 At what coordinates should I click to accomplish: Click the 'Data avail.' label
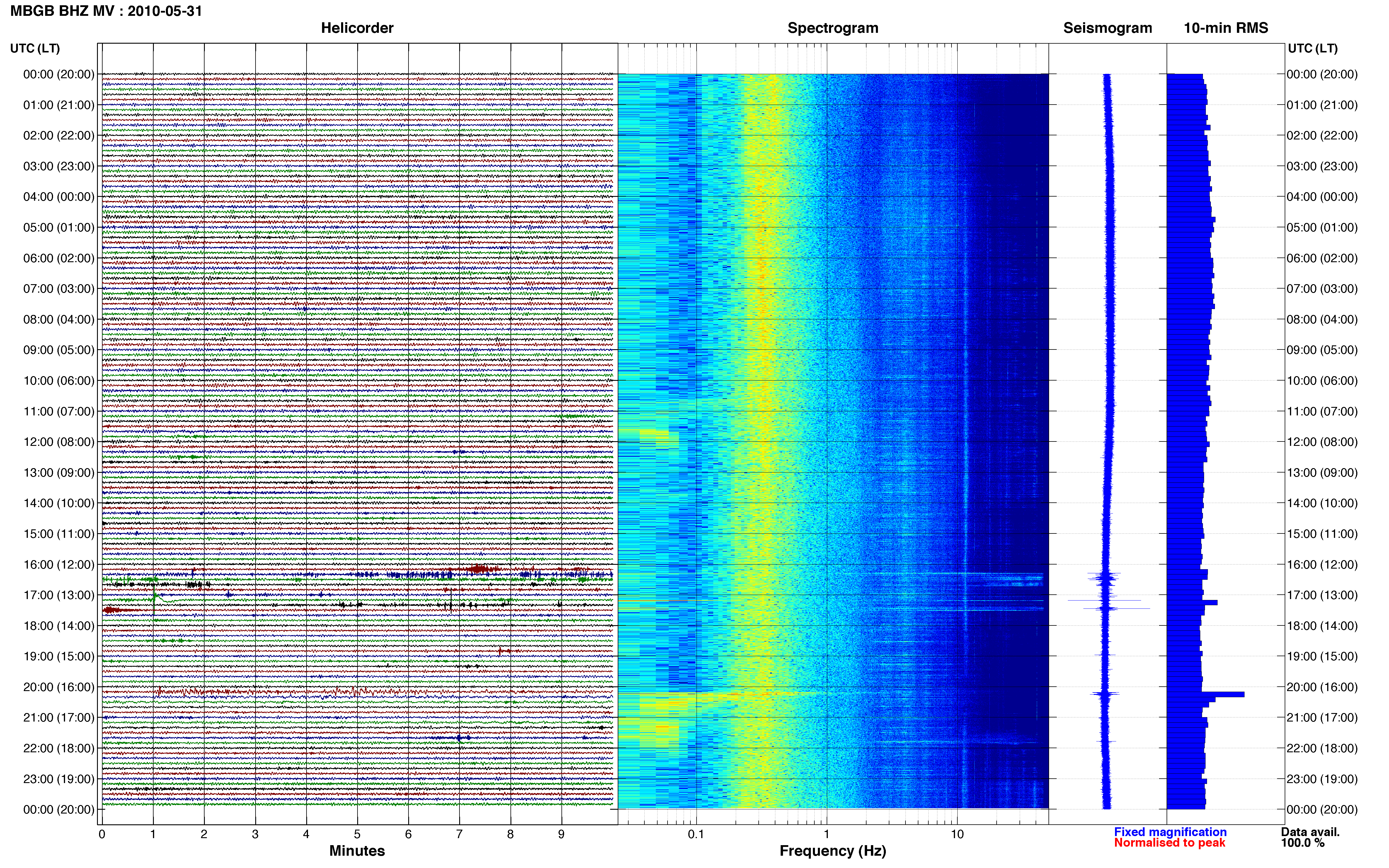[x=1310, y=832]
